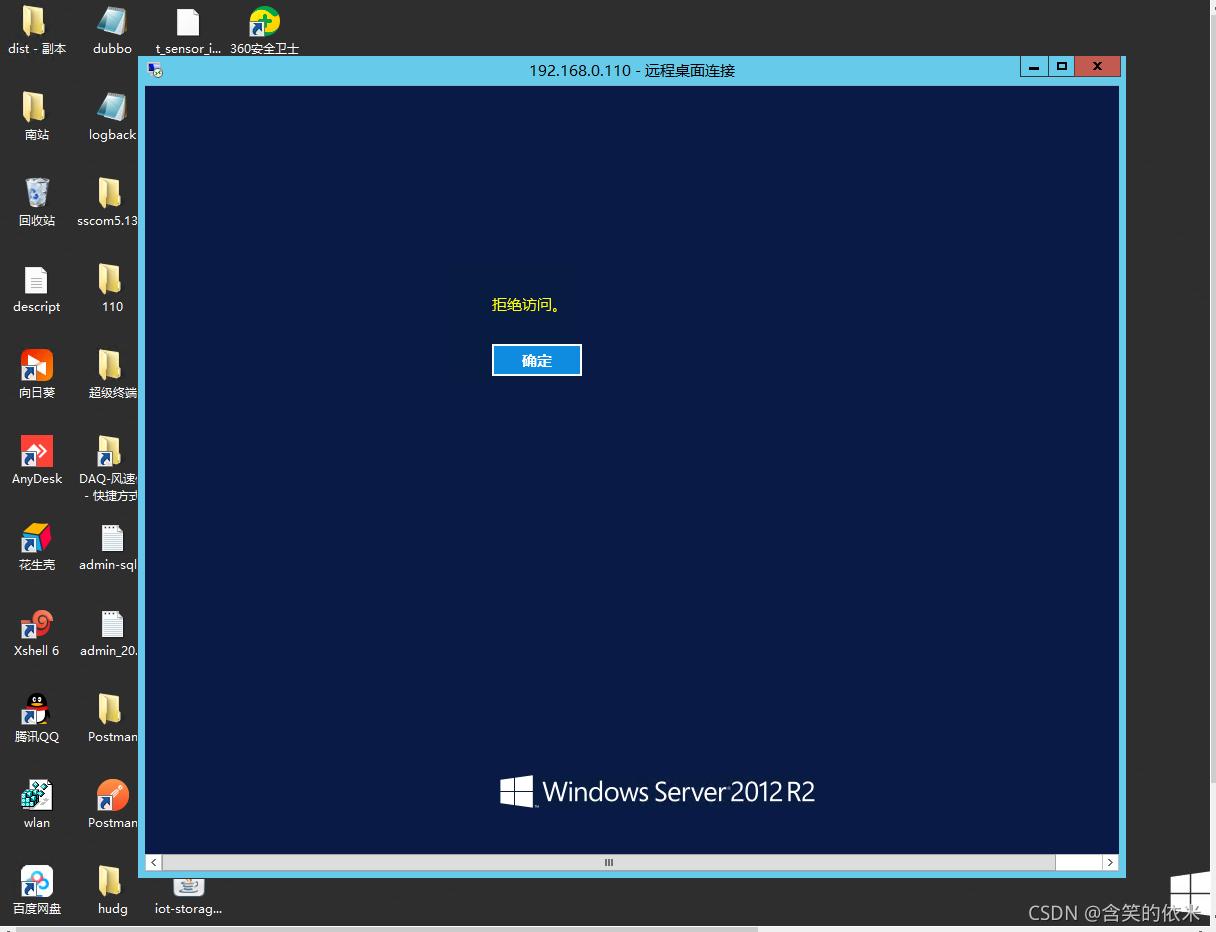Click the scrollbar right arrow in remote window
The height and width of the screenshot is (932, 1216).
[1110, 862]
